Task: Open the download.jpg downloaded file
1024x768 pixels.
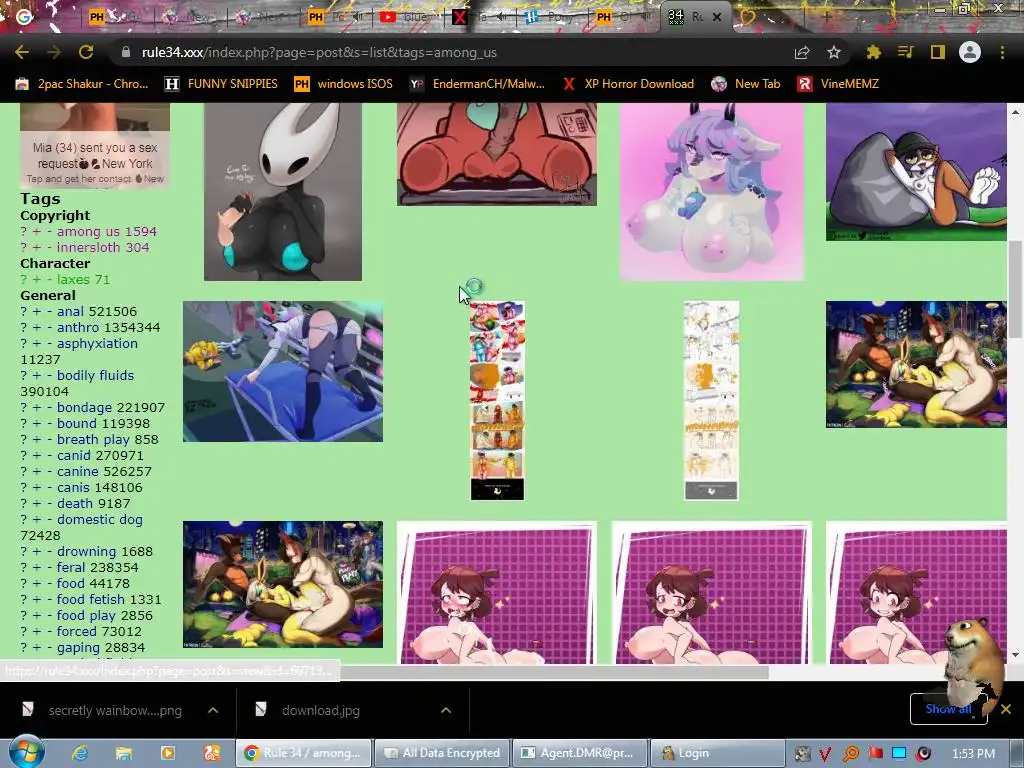Action: pyautogui.click(x=320, y=710)
